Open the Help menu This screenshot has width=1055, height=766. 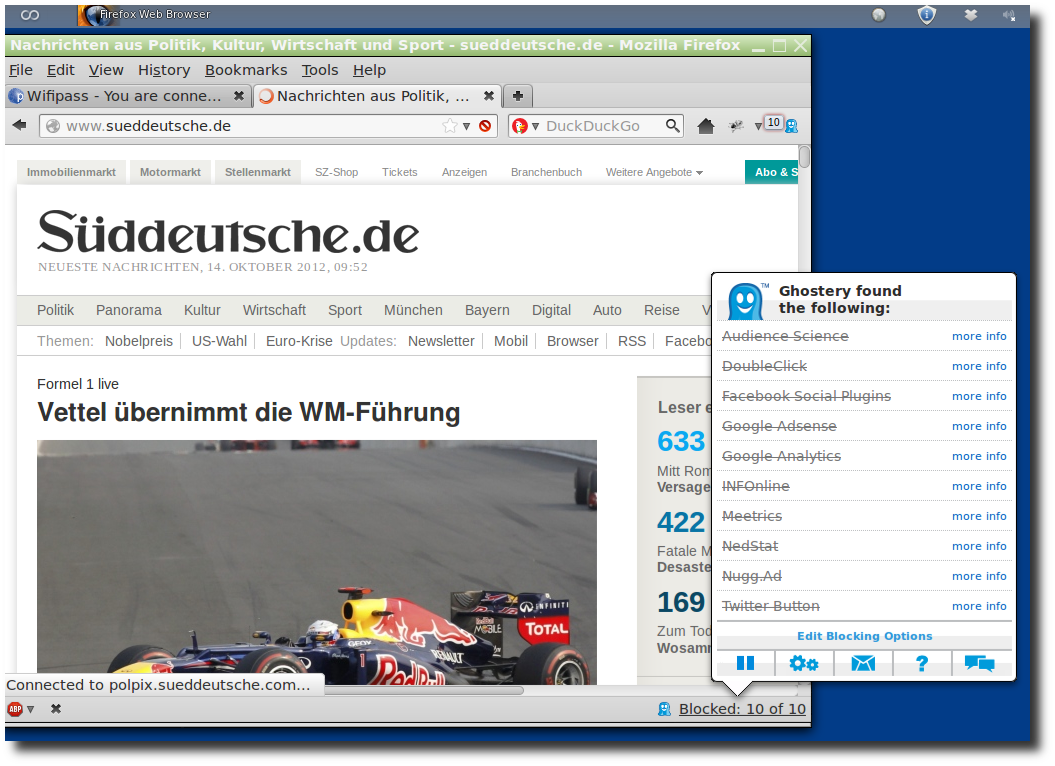[x=369, y=70]
